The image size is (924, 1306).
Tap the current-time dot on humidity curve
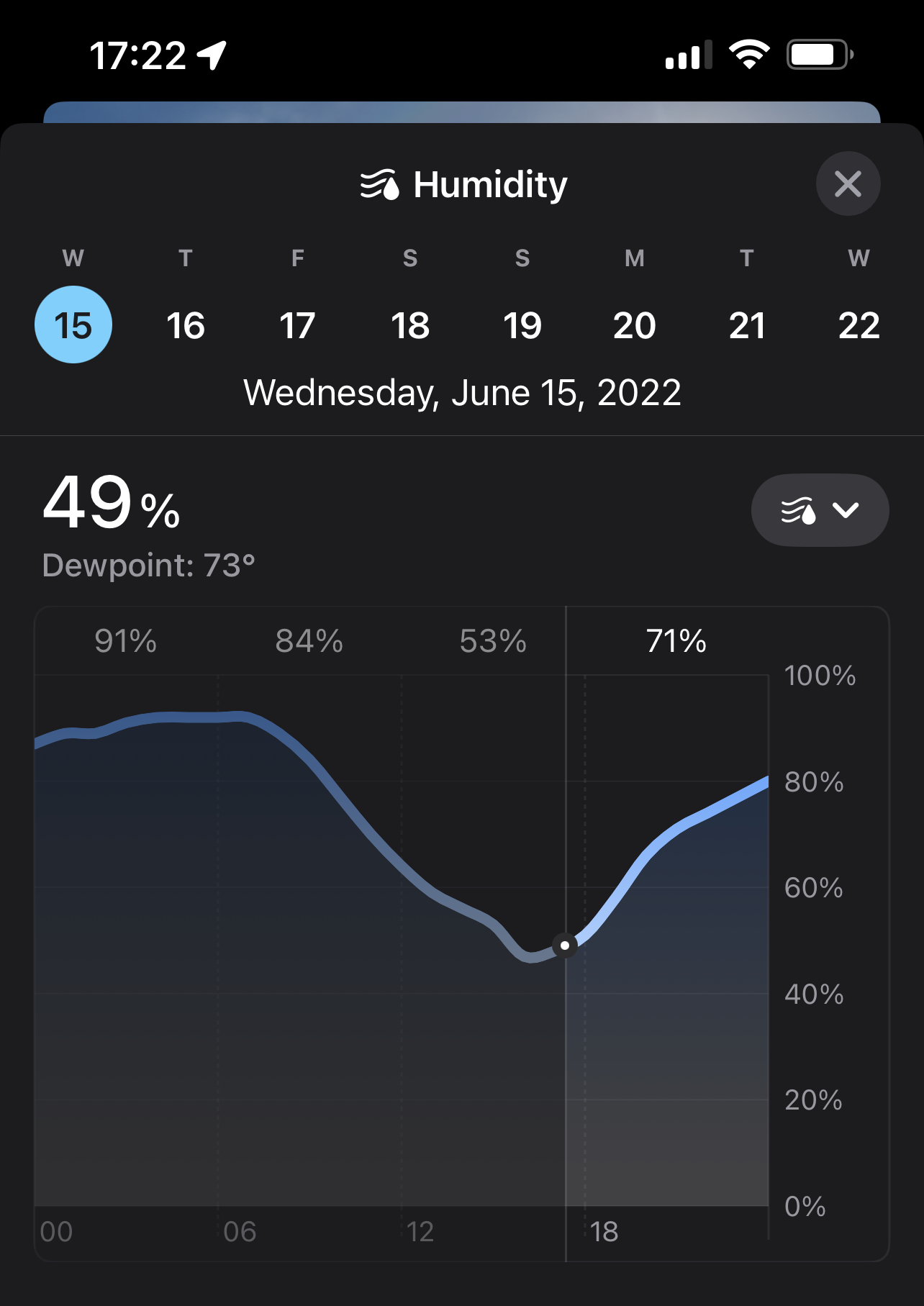(x=565, y=945)
